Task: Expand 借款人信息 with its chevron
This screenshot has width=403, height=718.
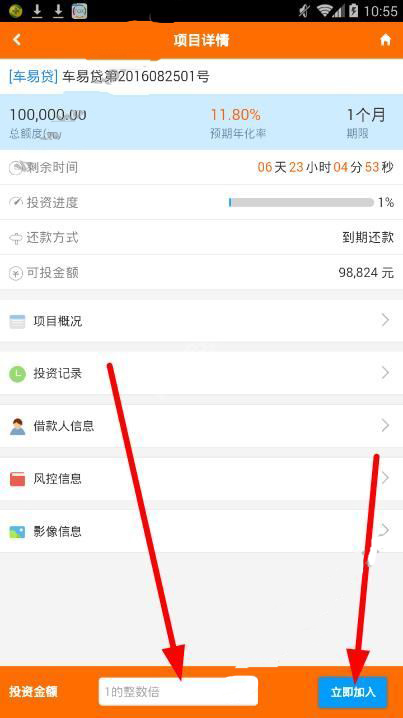Action: click(386, 425)
